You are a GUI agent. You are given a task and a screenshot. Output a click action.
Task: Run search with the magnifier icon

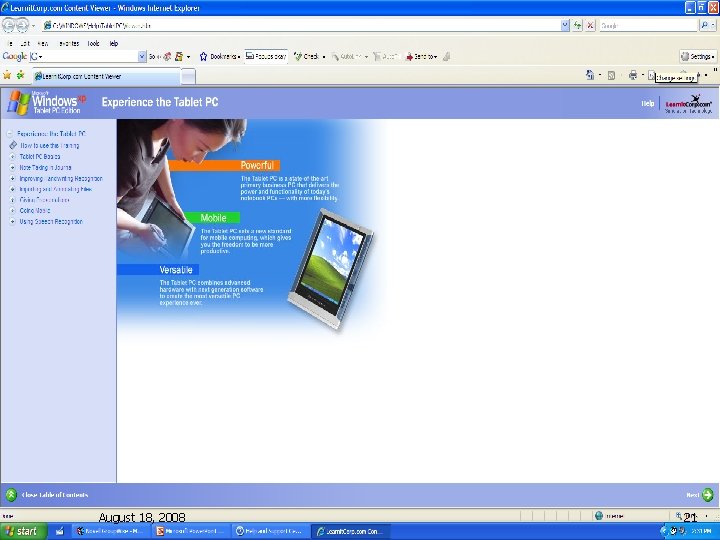(x=704, y=26)
